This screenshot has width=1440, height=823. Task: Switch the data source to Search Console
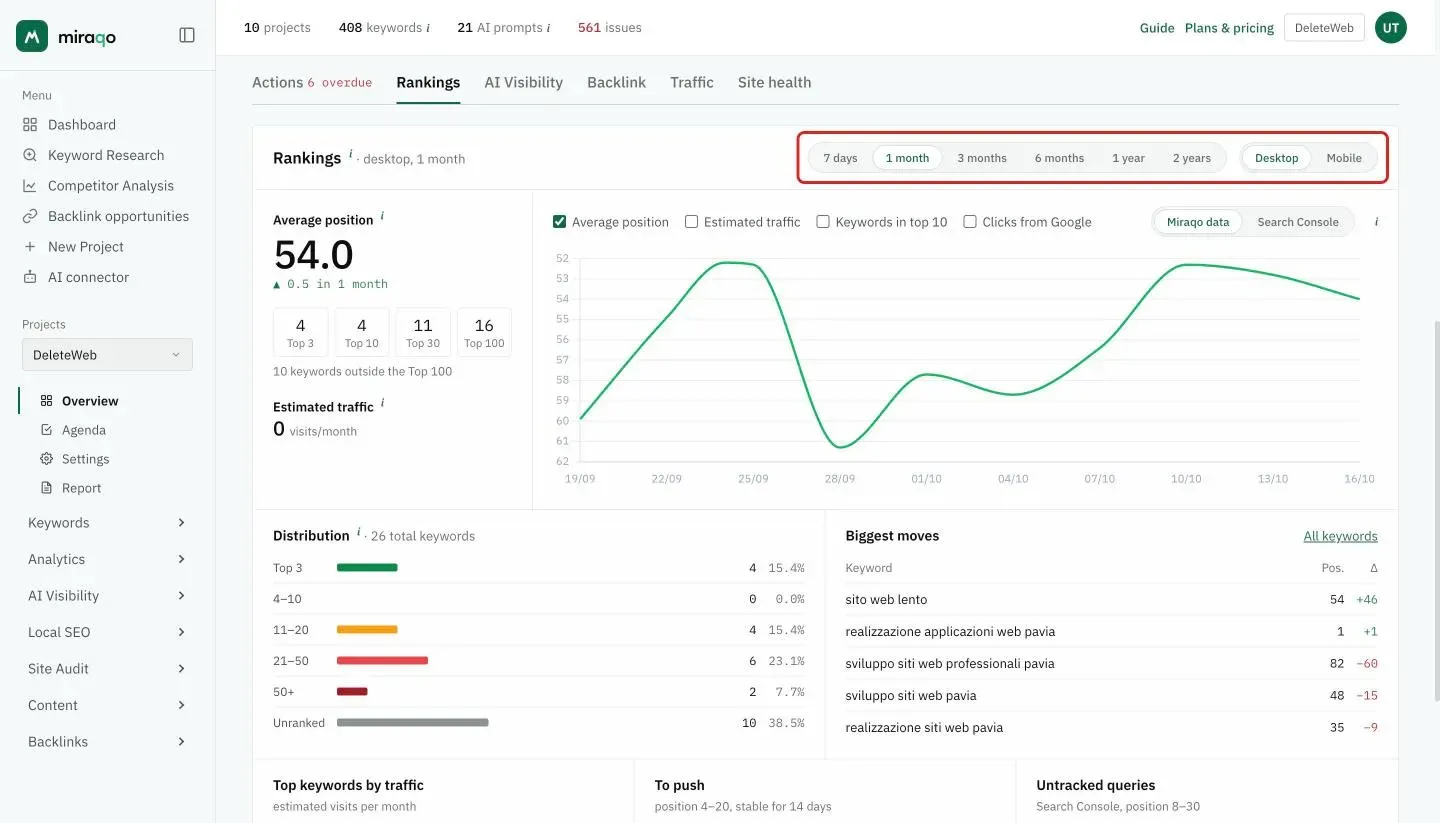coord(1298,222)
